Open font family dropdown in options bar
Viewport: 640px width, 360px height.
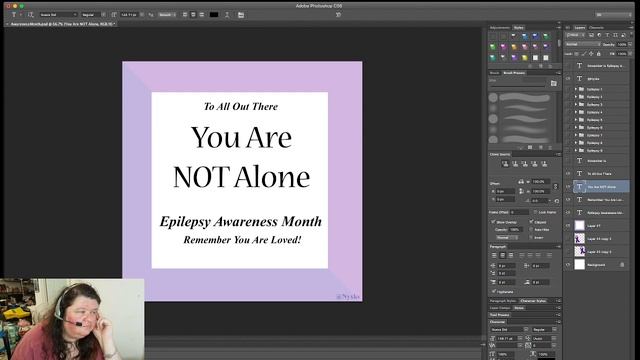pos(58,15)
